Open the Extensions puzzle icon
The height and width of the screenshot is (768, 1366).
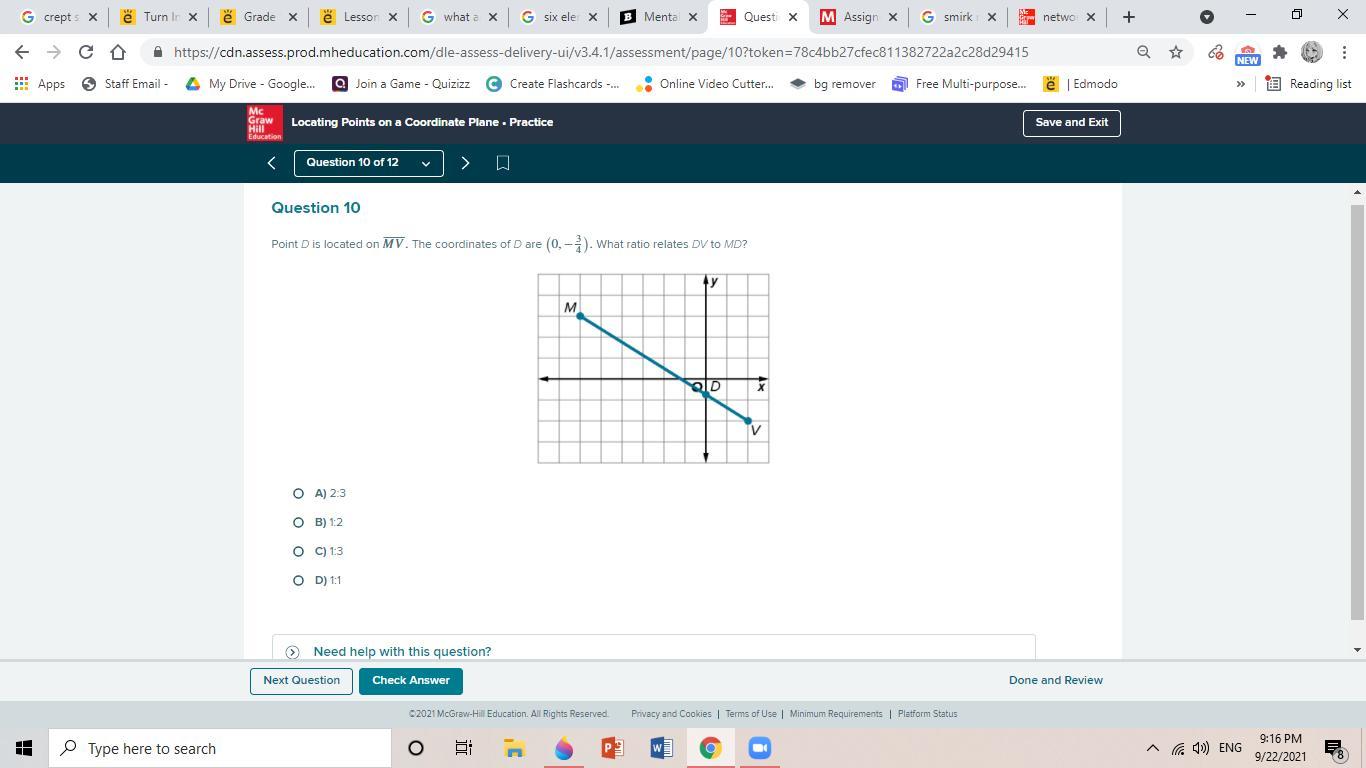1279,52
